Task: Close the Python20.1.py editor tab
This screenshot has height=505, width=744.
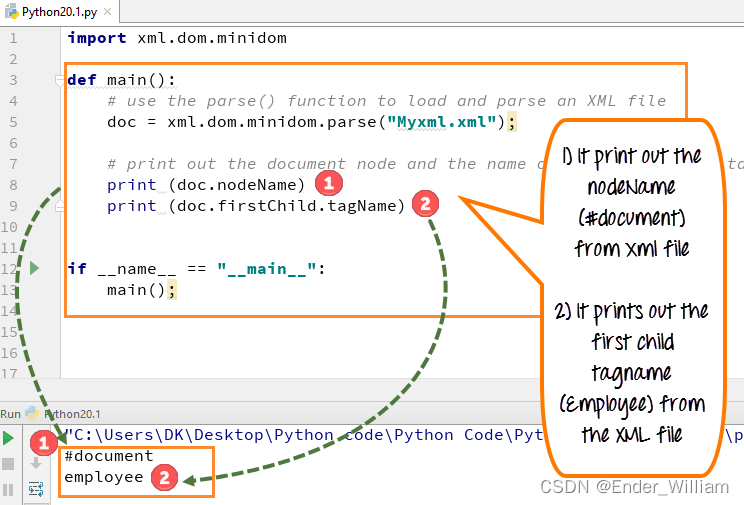Action: point(108,11)
